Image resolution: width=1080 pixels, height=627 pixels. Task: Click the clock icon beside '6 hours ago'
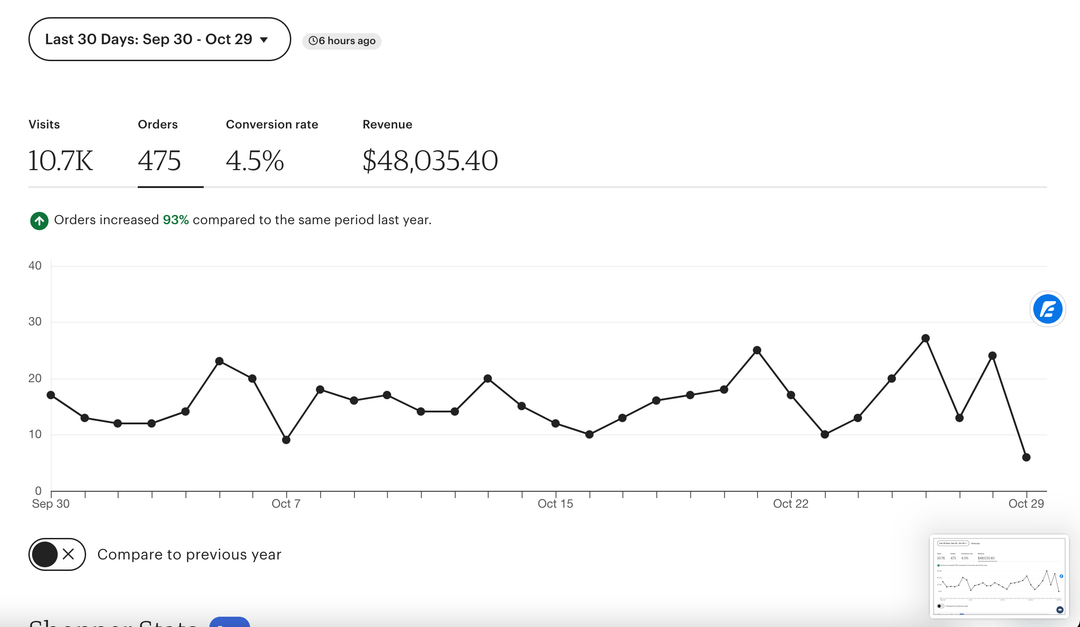coord(313,41)
